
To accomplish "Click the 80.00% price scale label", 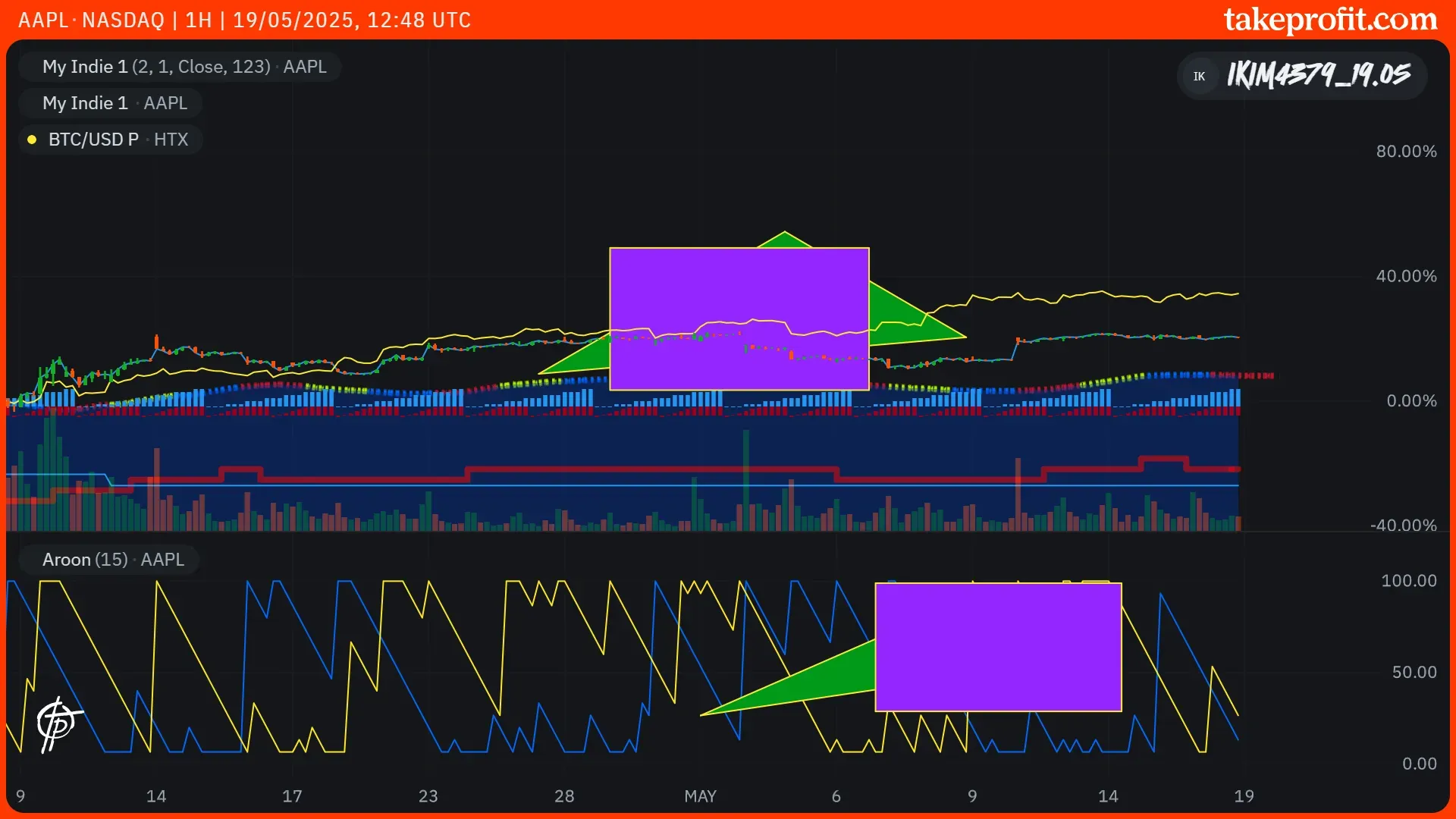I will (x=1406, y=152).
